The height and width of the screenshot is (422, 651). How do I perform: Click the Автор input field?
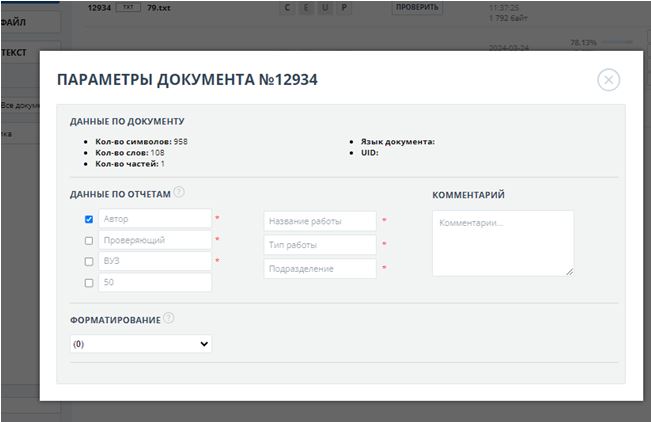point(155,219)
